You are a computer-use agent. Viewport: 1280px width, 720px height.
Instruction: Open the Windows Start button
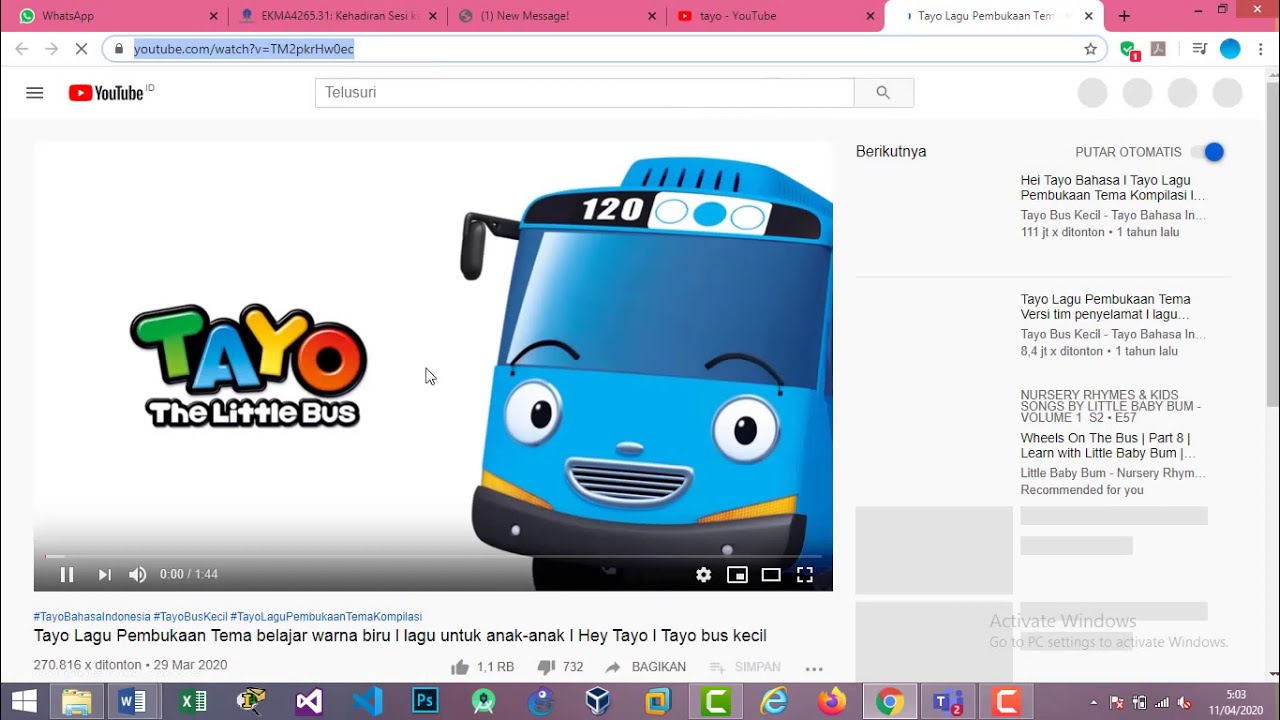(x=23, y=701)
